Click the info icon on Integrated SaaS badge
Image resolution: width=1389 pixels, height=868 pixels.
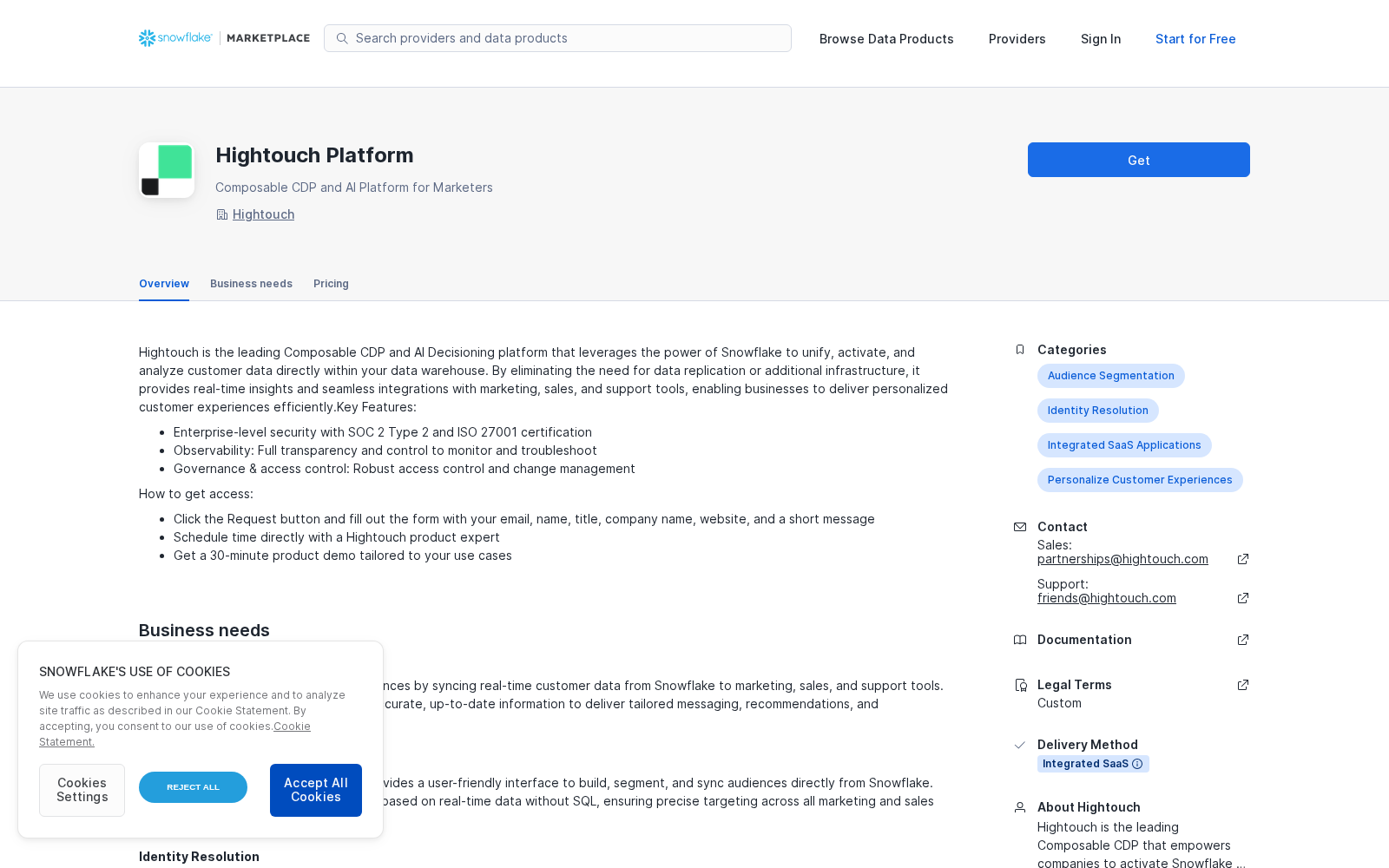[x=1137, y=764]
